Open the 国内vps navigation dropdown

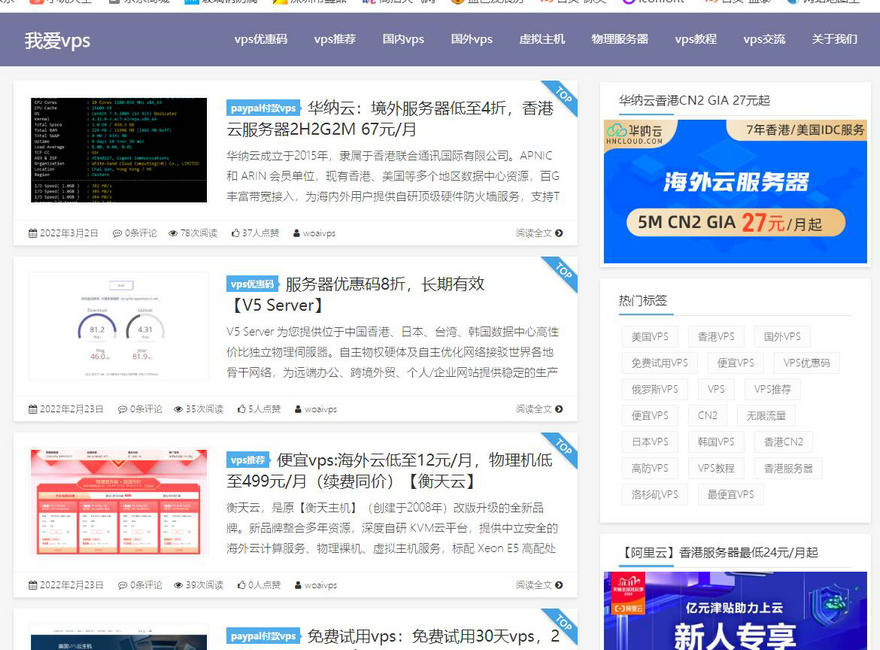[x=403, y=41]
